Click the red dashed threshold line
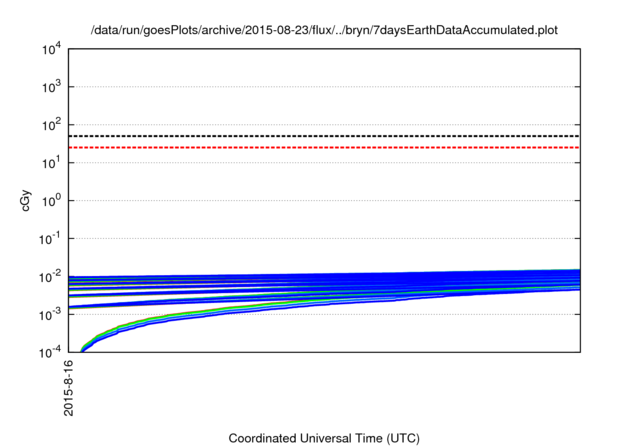Screen dimensions: 640x448 (324, 147)
